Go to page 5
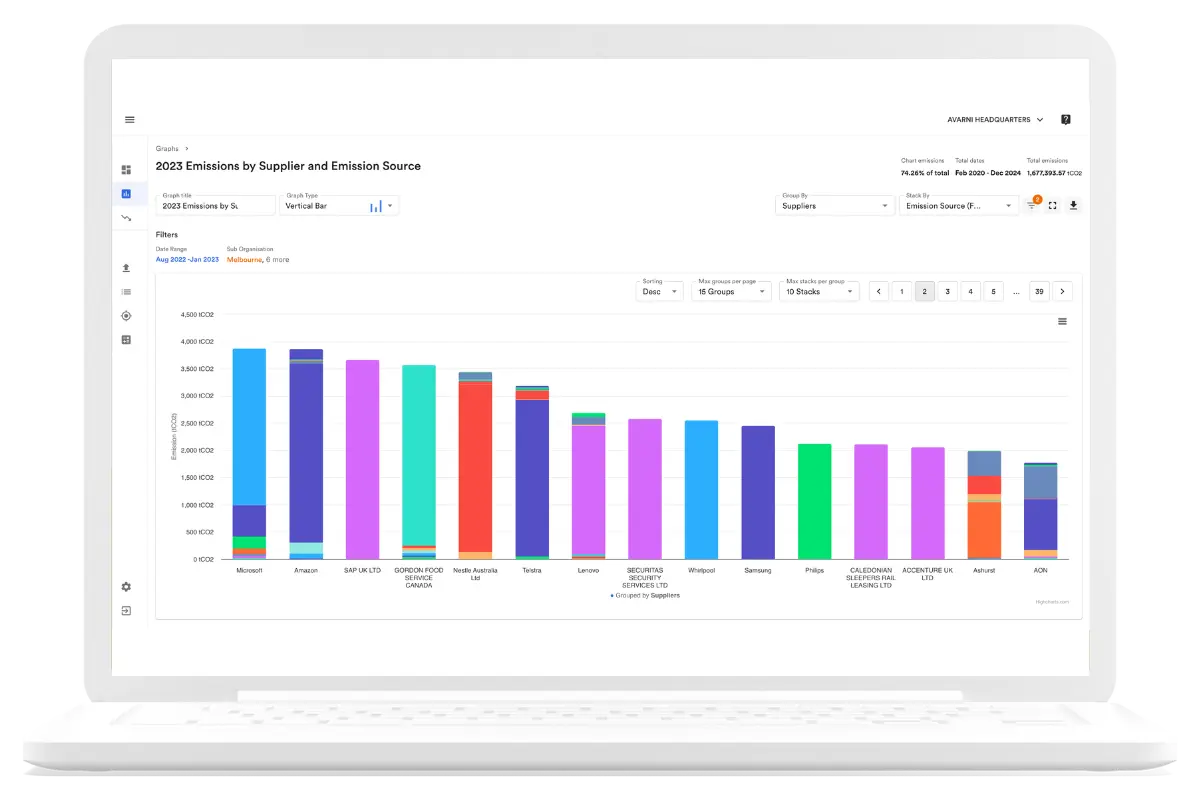Screen dimensions: 1200x800 tap(994, 292)
